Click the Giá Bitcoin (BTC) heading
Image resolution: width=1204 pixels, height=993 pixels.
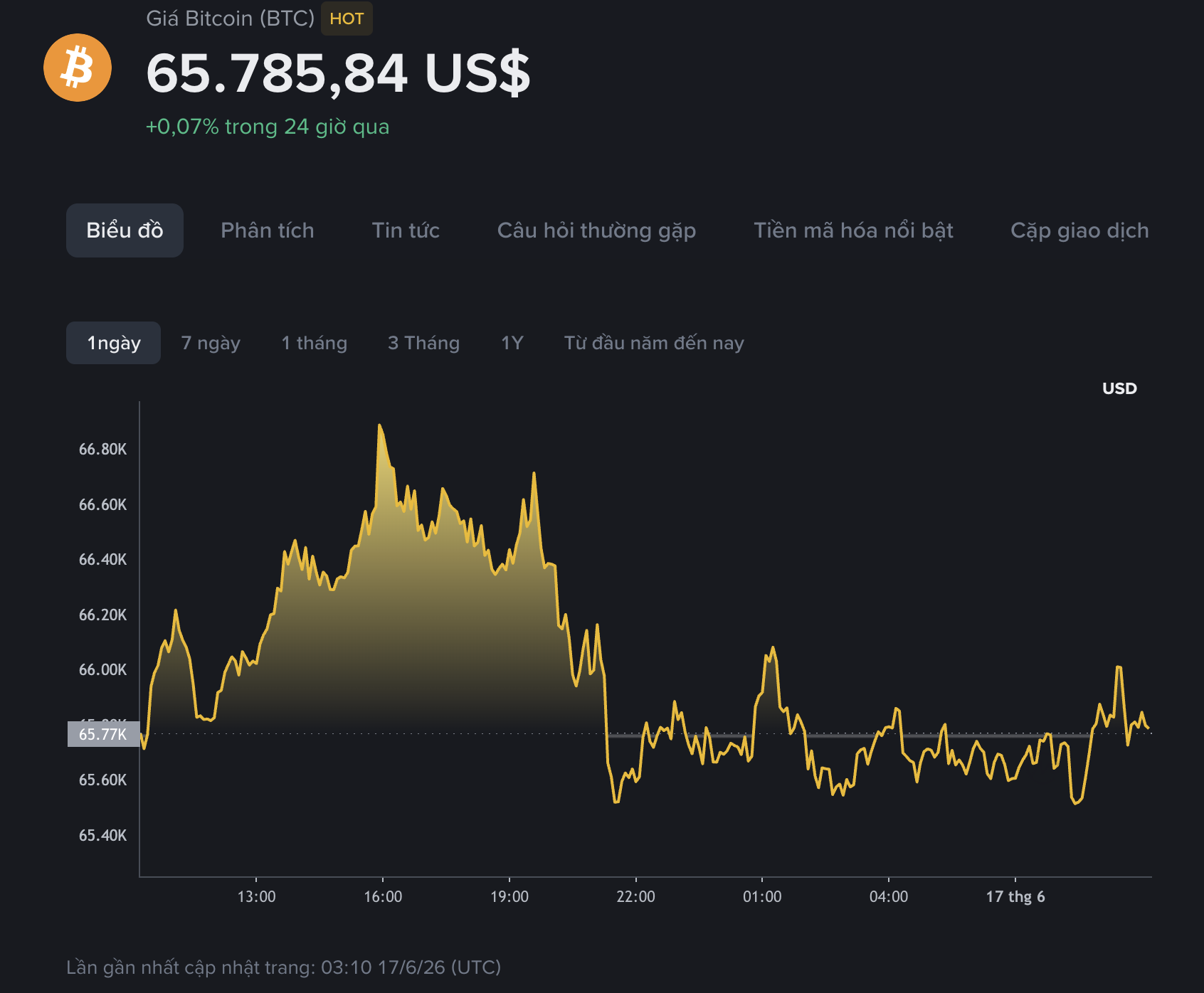coord(230,18)
